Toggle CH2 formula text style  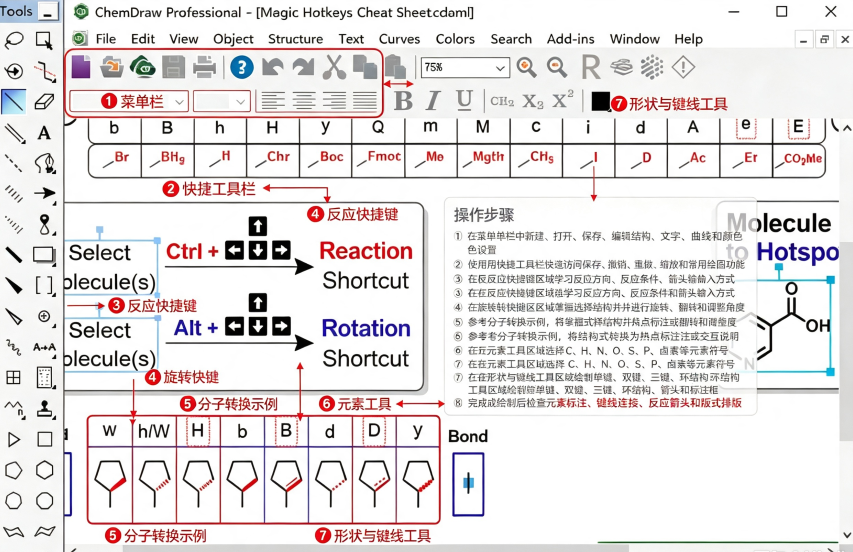pos(502,101)
